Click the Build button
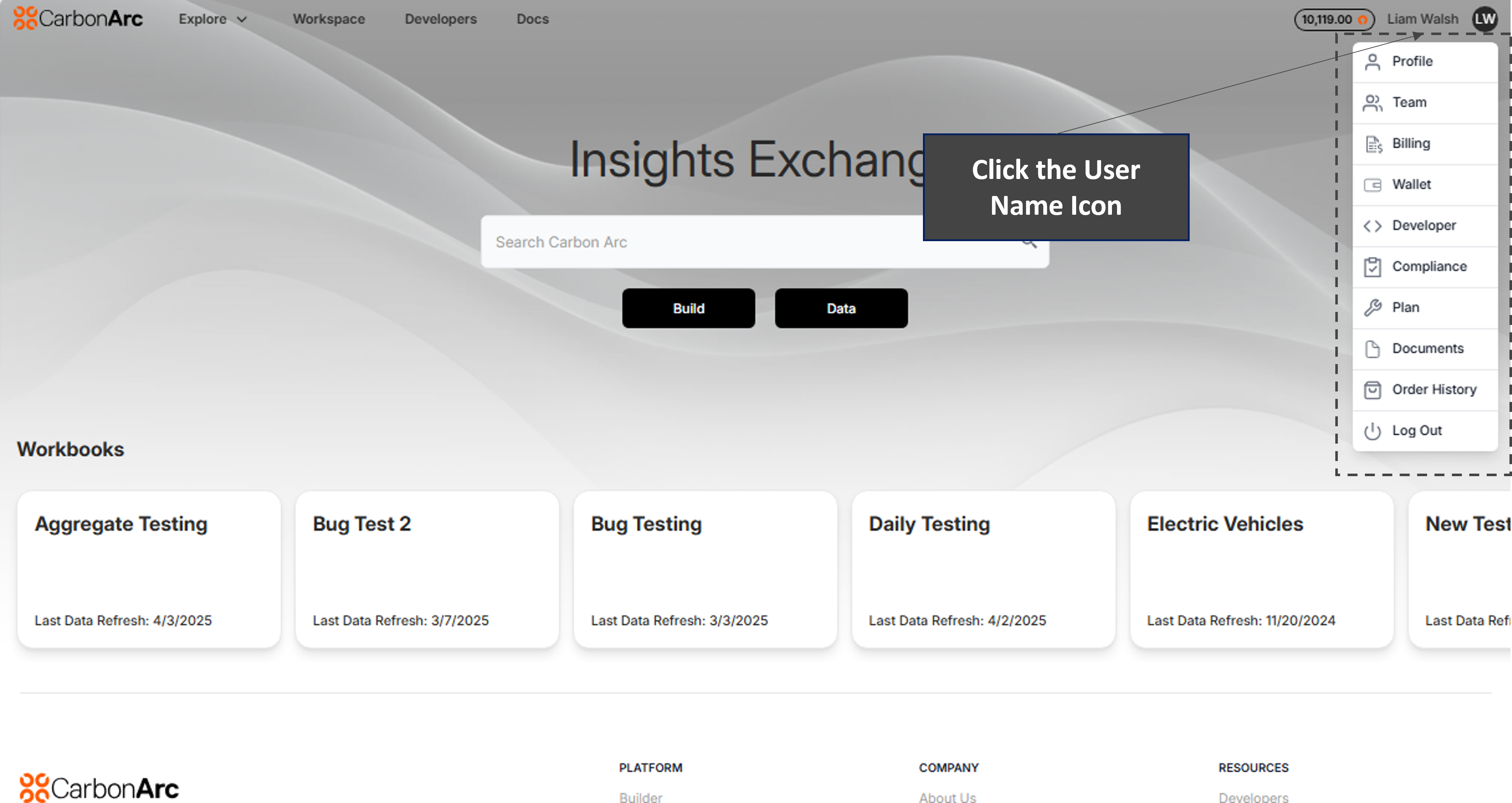Screen dimensions: 1512x803 pos(688,308)
